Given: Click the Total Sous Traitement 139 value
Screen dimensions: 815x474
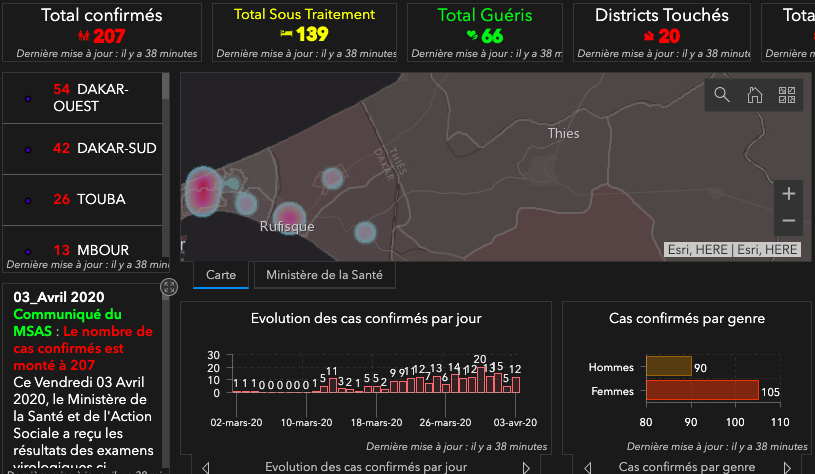Looking at the screenshot, I should [312, 34].
